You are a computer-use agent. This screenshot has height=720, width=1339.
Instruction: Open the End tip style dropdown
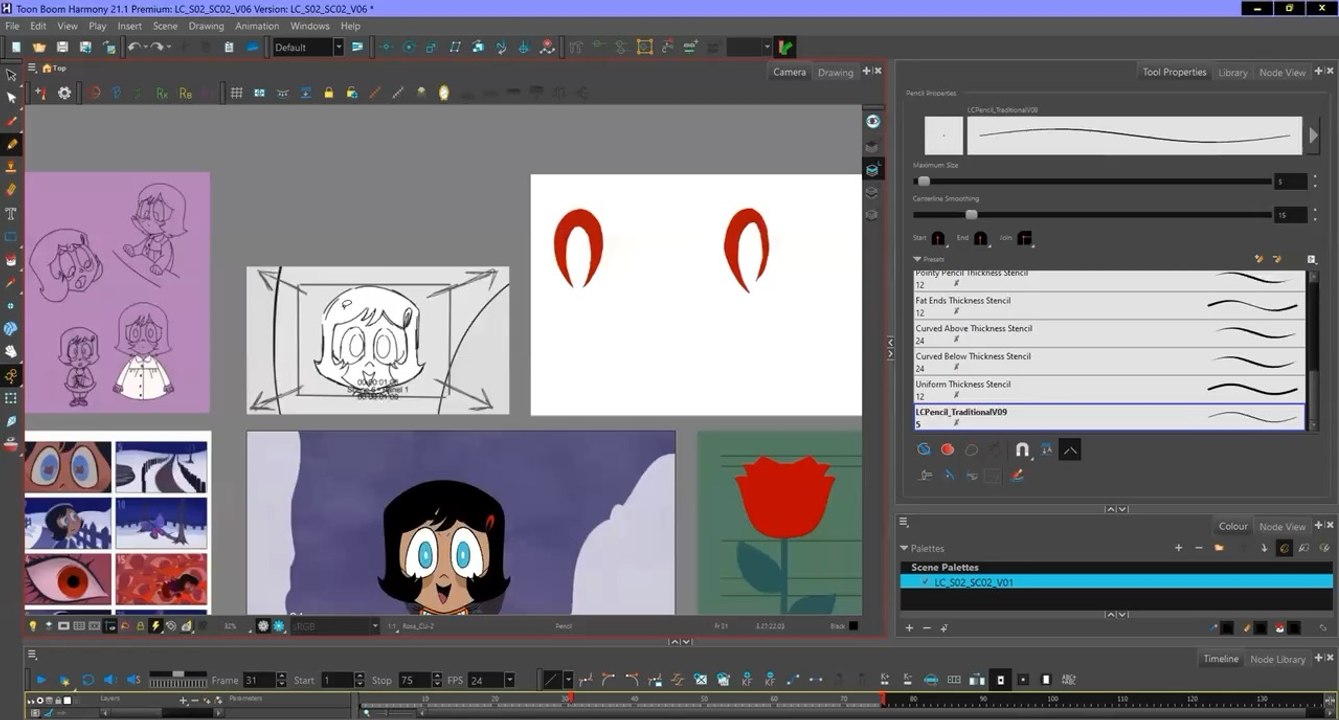click(982, 238)
